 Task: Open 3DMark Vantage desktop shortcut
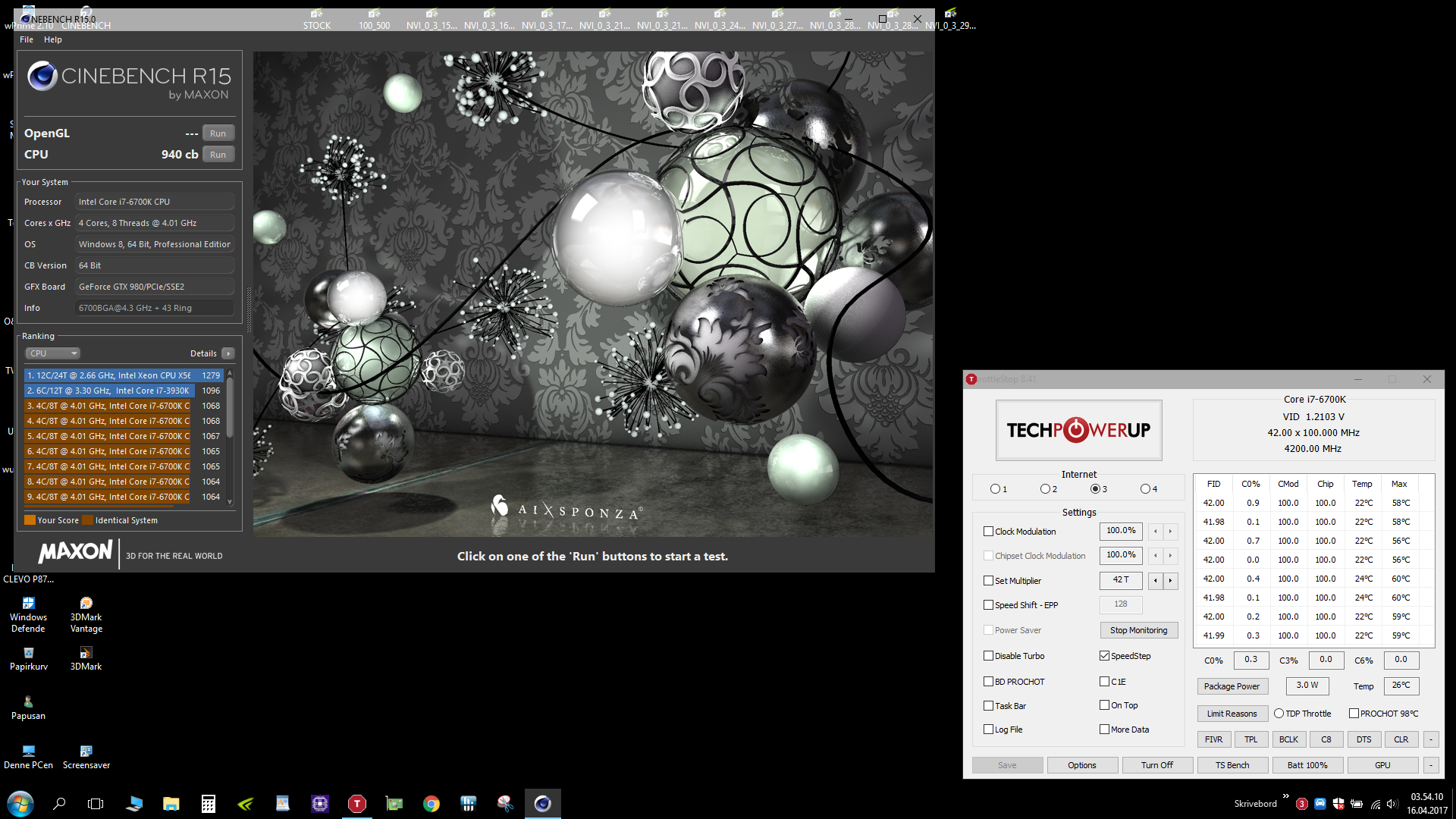tap(86, 614)
